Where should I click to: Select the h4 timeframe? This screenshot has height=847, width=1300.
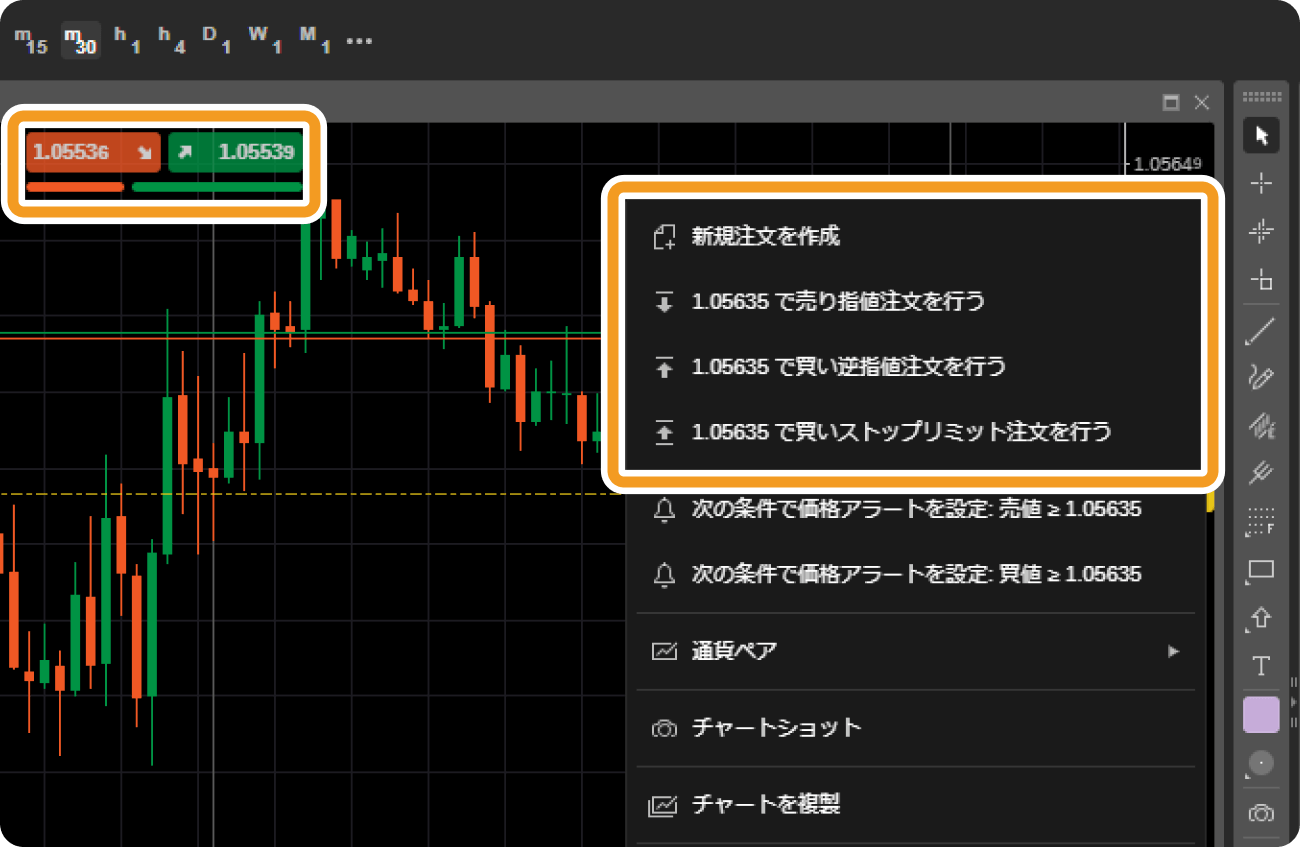pos(172,40)
